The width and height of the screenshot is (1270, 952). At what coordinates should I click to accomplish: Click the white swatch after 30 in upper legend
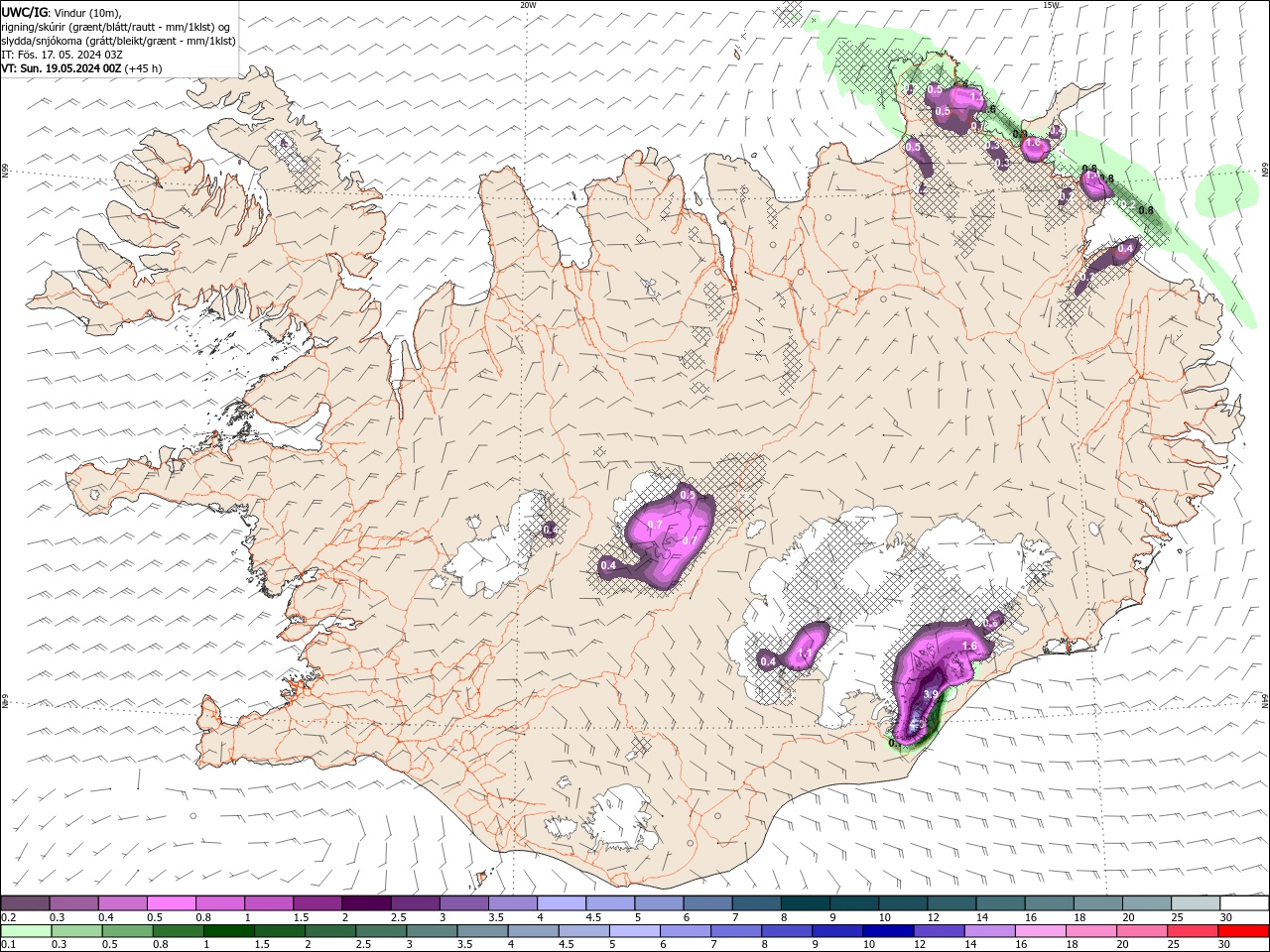[1243, 903]
